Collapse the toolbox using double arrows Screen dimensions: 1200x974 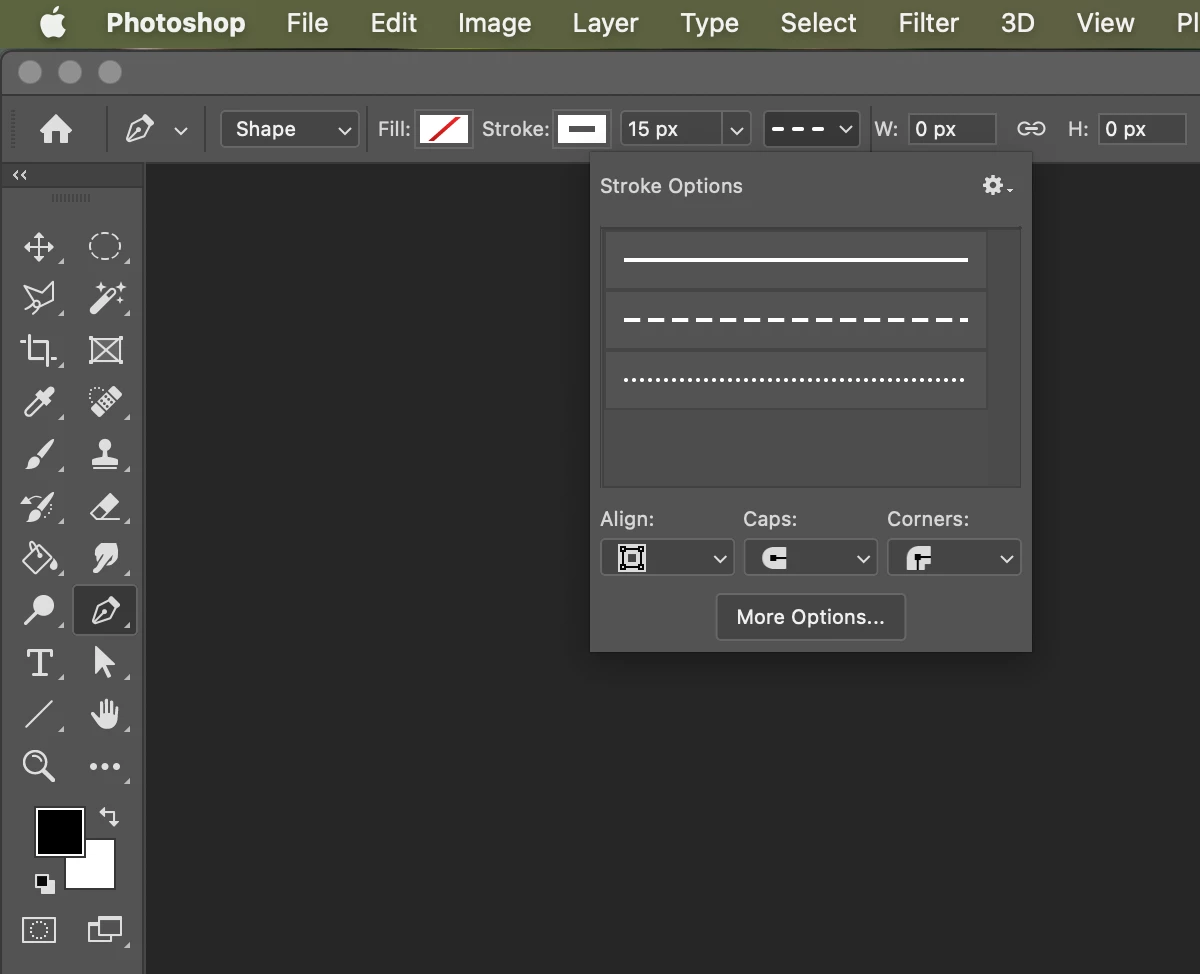[19, 175]
